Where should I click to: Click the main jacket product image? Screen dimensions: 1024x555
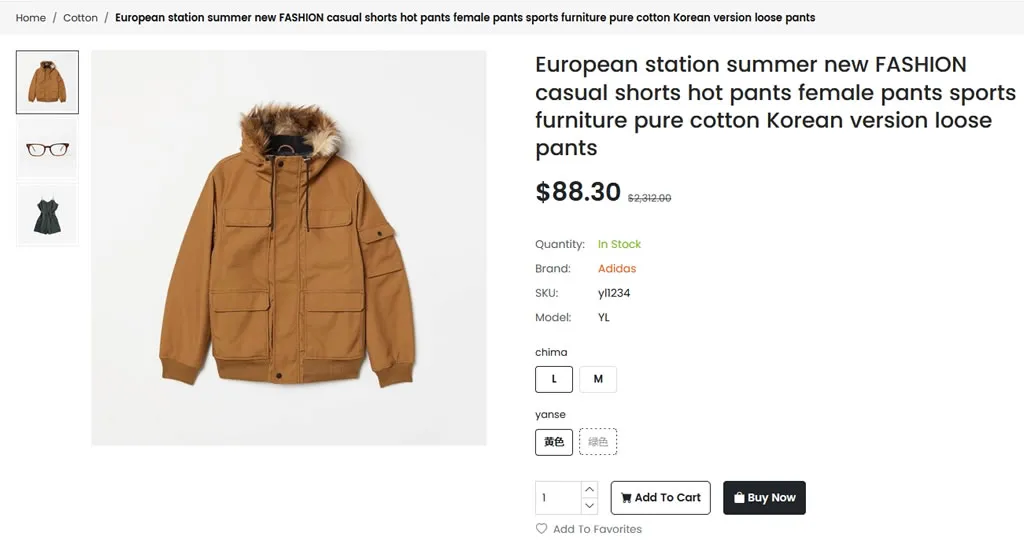[x=289, y=248]
